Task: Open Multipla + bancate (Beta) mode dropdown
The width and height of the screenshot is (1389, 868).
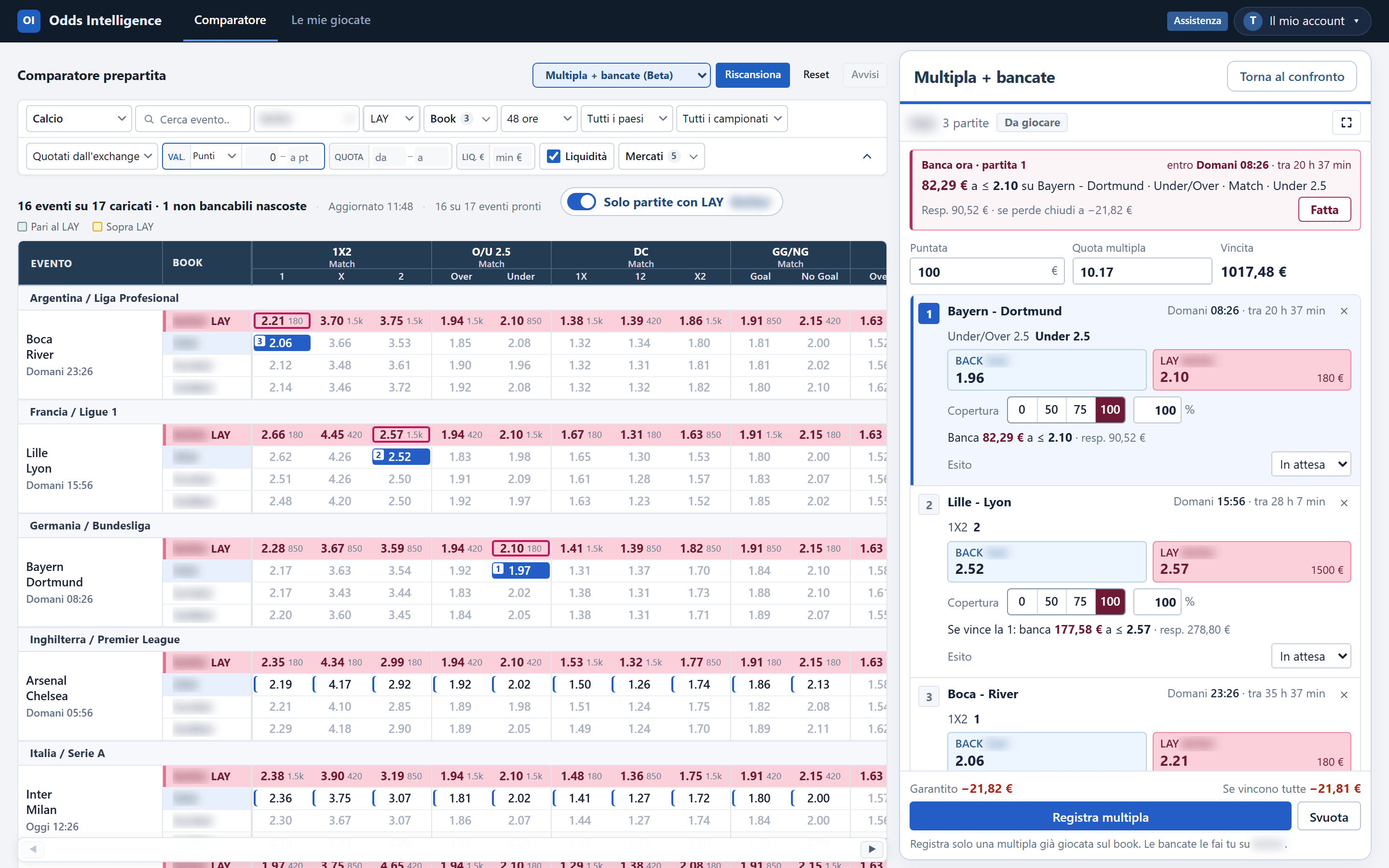Action: point(621,75)
